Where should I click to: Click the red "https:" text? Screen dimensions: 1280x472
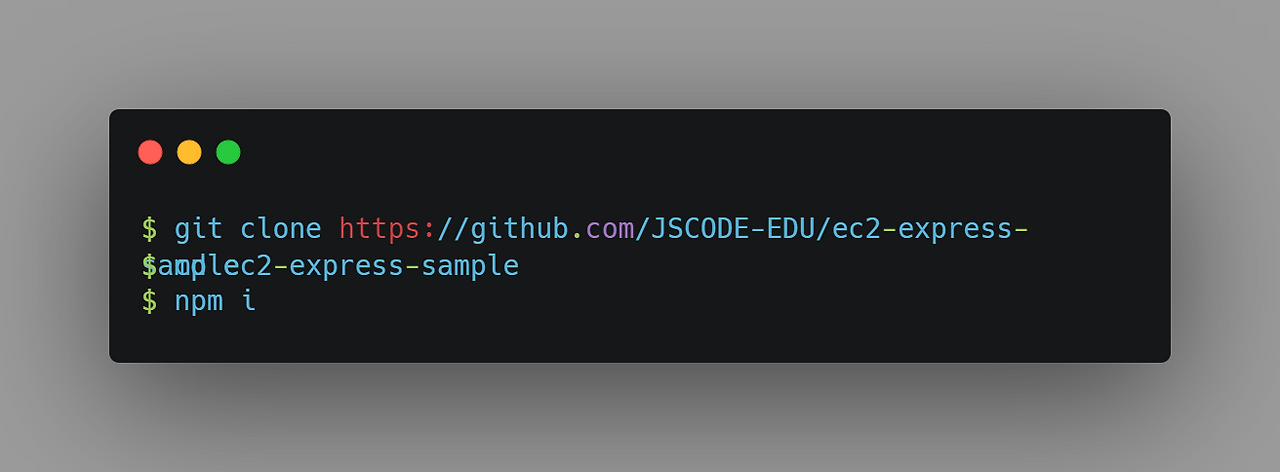tap(388, 230)
